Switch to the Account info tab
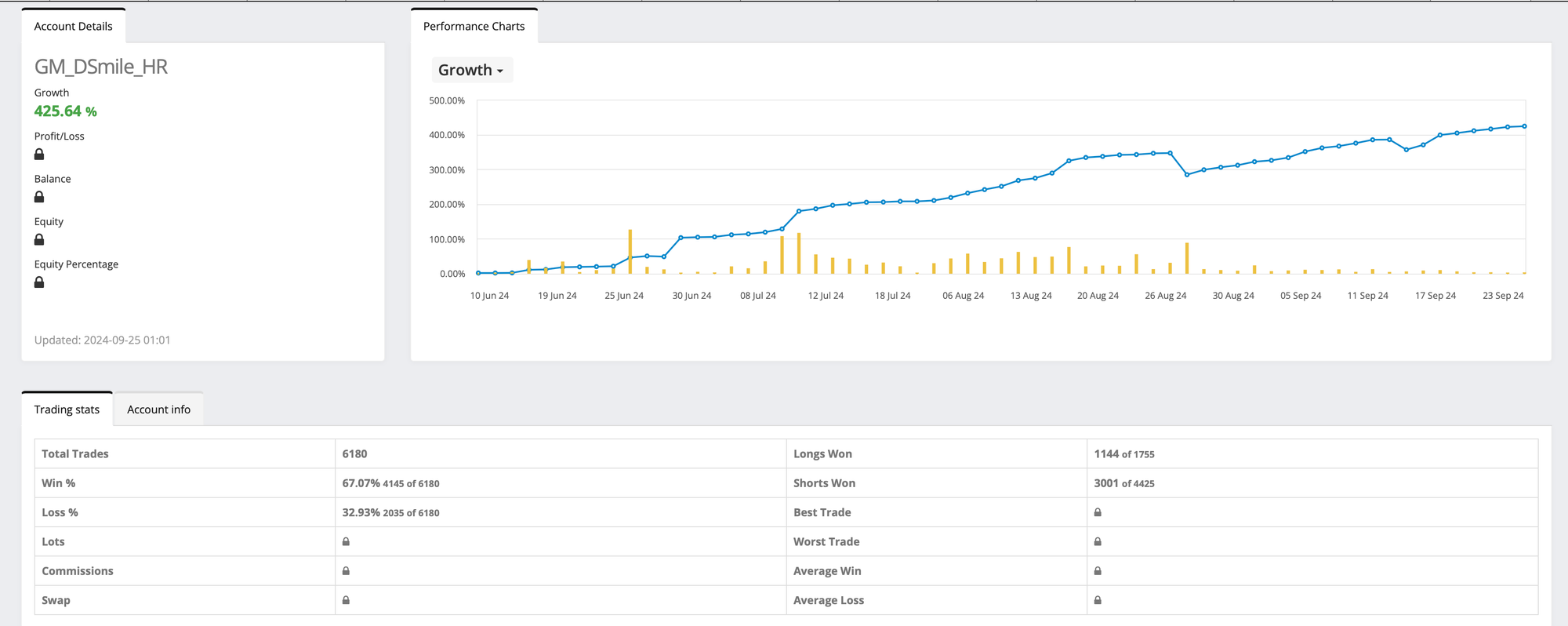 [x=158, y=409]
